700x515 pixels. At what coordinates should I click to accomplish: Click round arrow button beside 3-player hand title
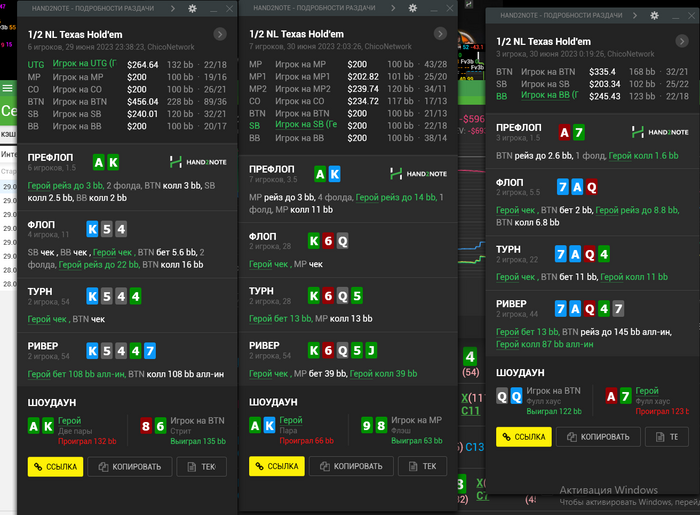[x=682, y=42]
